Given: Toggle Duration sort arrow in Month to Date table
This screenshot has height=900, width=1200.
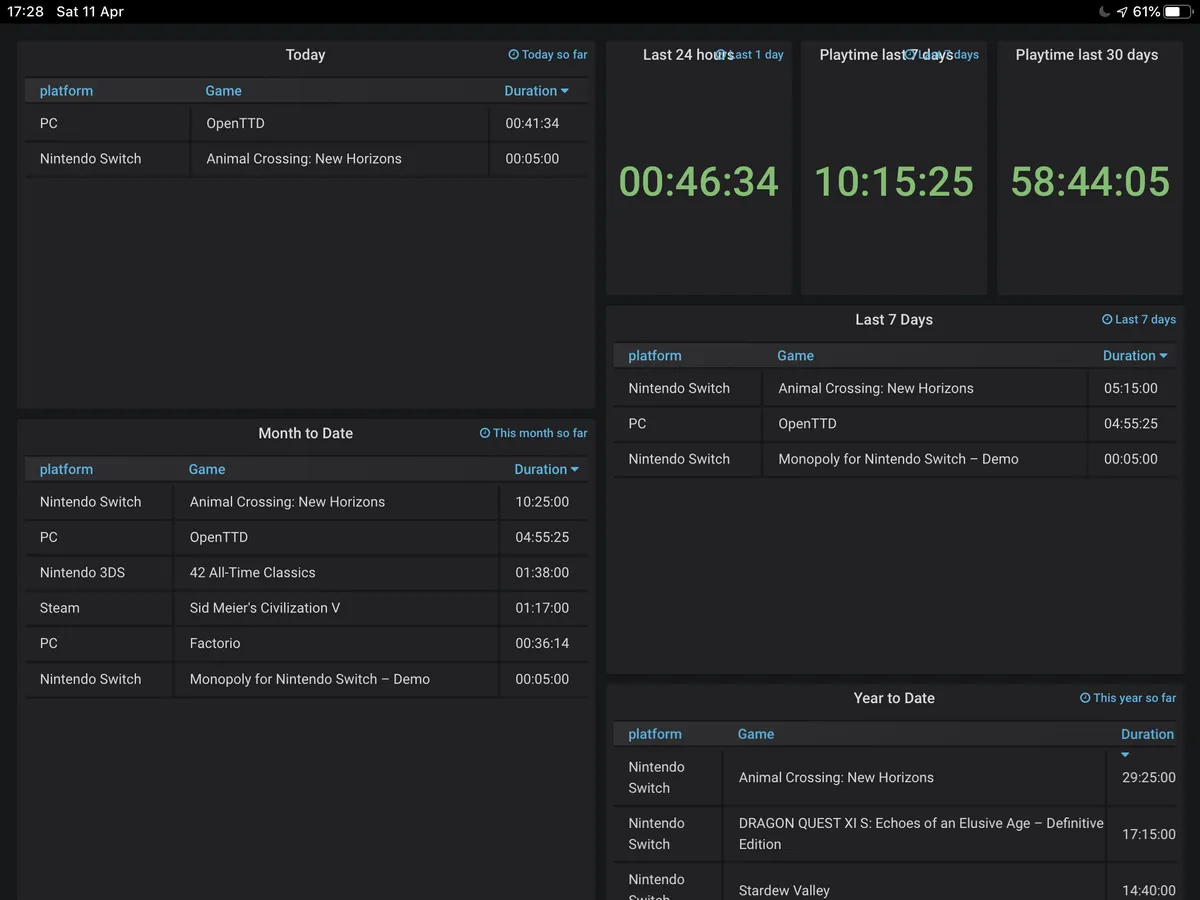Looking at the screenshot, I should click(575, 470).
